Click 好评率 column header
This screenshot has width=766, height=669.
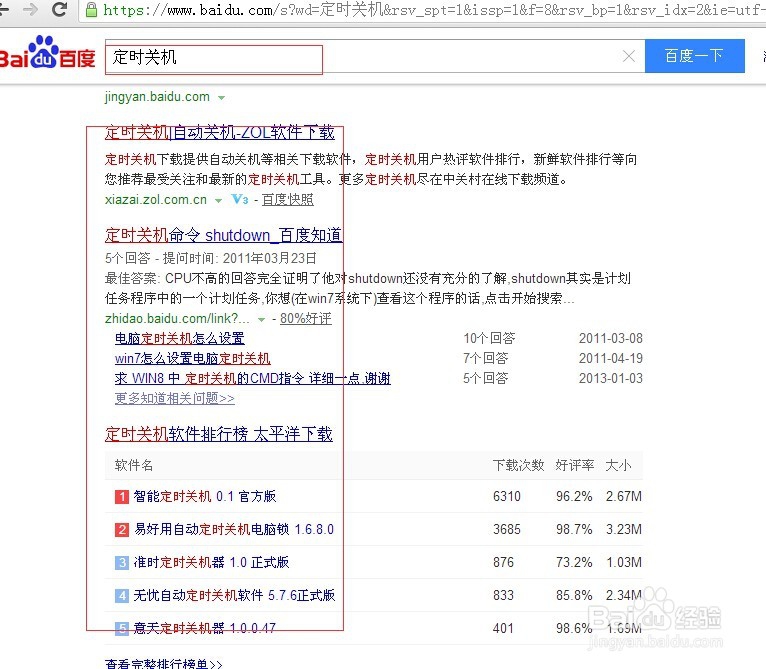[x=574, y=465]
